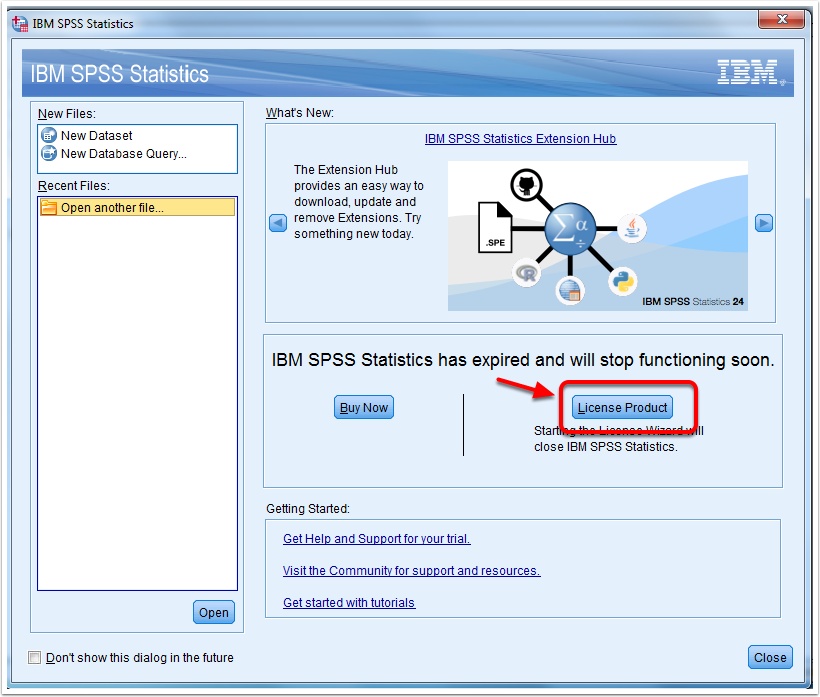Click the Extension Hub promo image
The height and width of the screenshot is (697, 820).
point(598,236)
